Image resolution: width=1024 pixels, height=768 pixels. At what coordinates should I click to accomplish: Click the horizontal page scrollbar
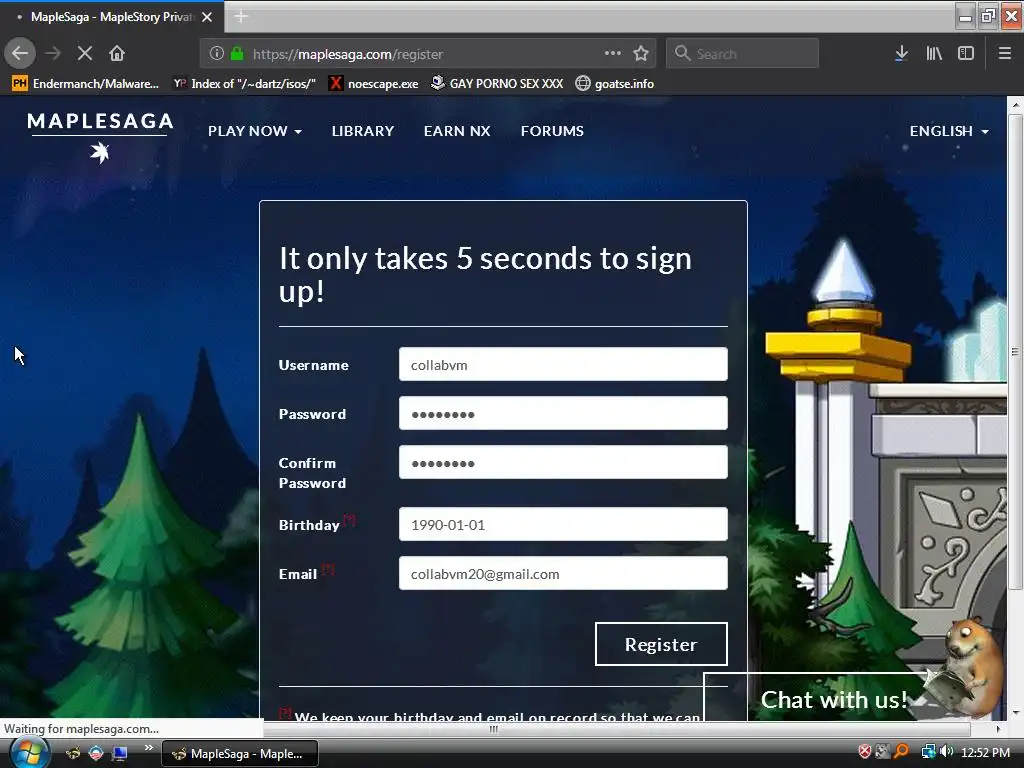coord(493,729)
